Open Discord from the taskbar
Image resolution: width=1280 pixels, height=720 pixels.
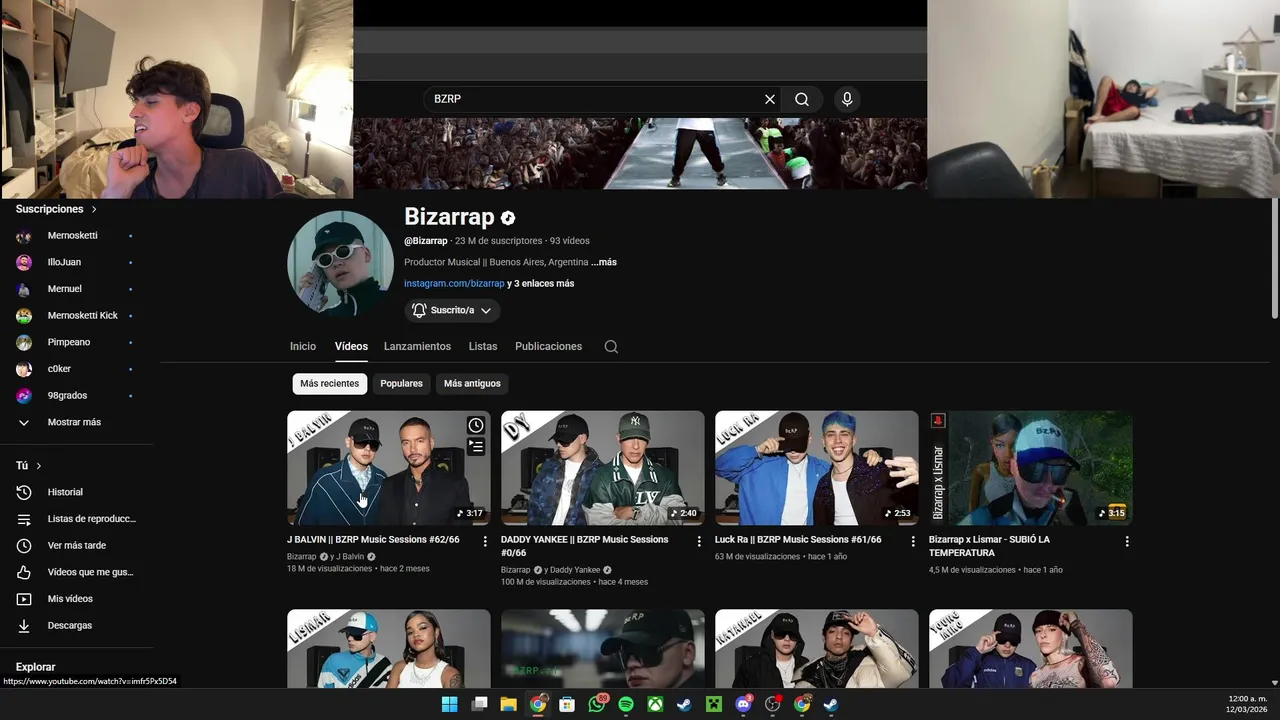[x=743, y=704]
